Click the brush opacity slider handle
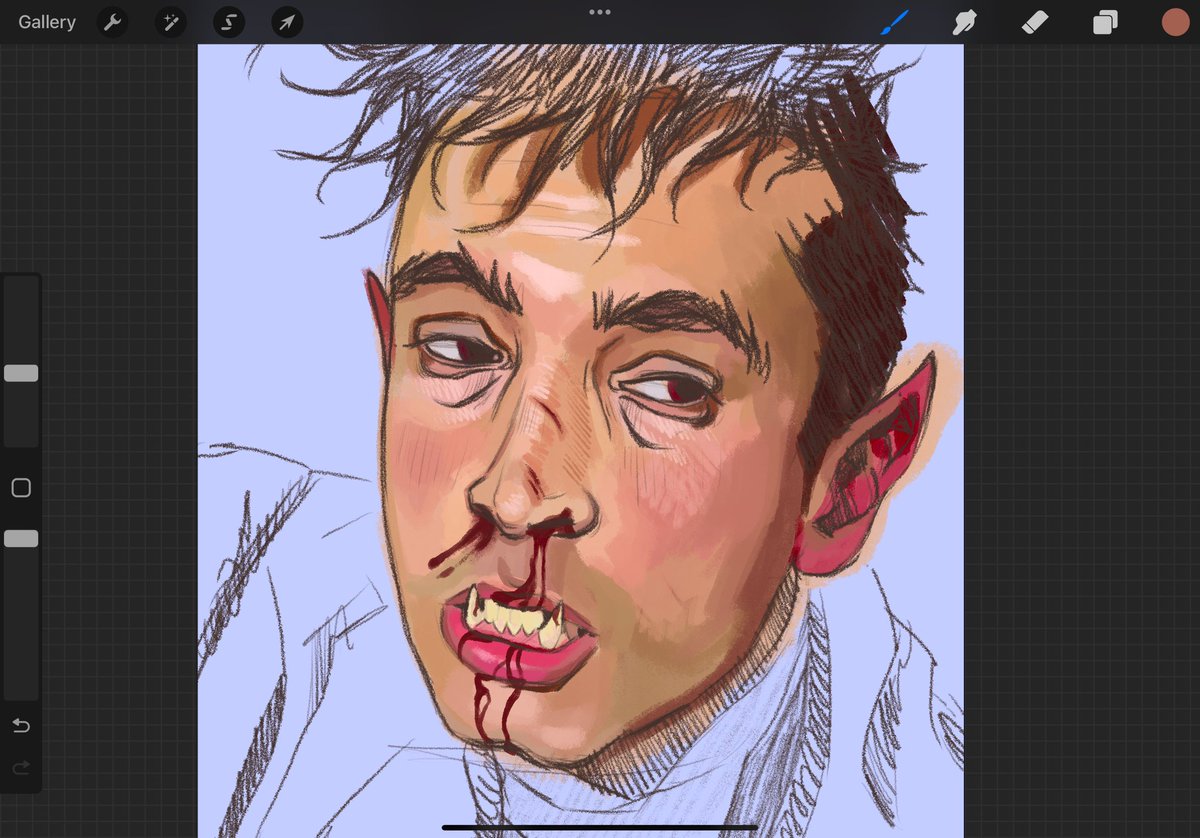1200x838 pixels. click(21, 539)
